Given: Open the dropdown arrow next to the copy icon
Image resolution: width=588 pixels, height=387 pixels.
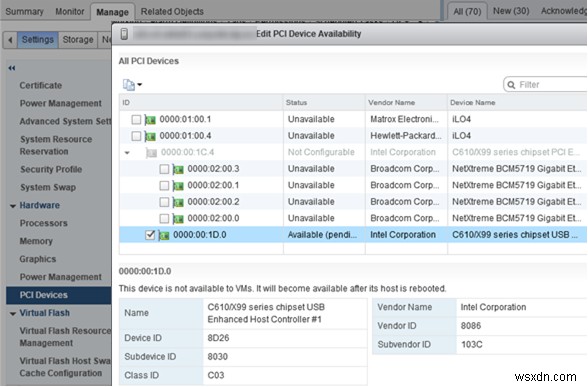Looking at the screenshot, I should click(140, 85).
